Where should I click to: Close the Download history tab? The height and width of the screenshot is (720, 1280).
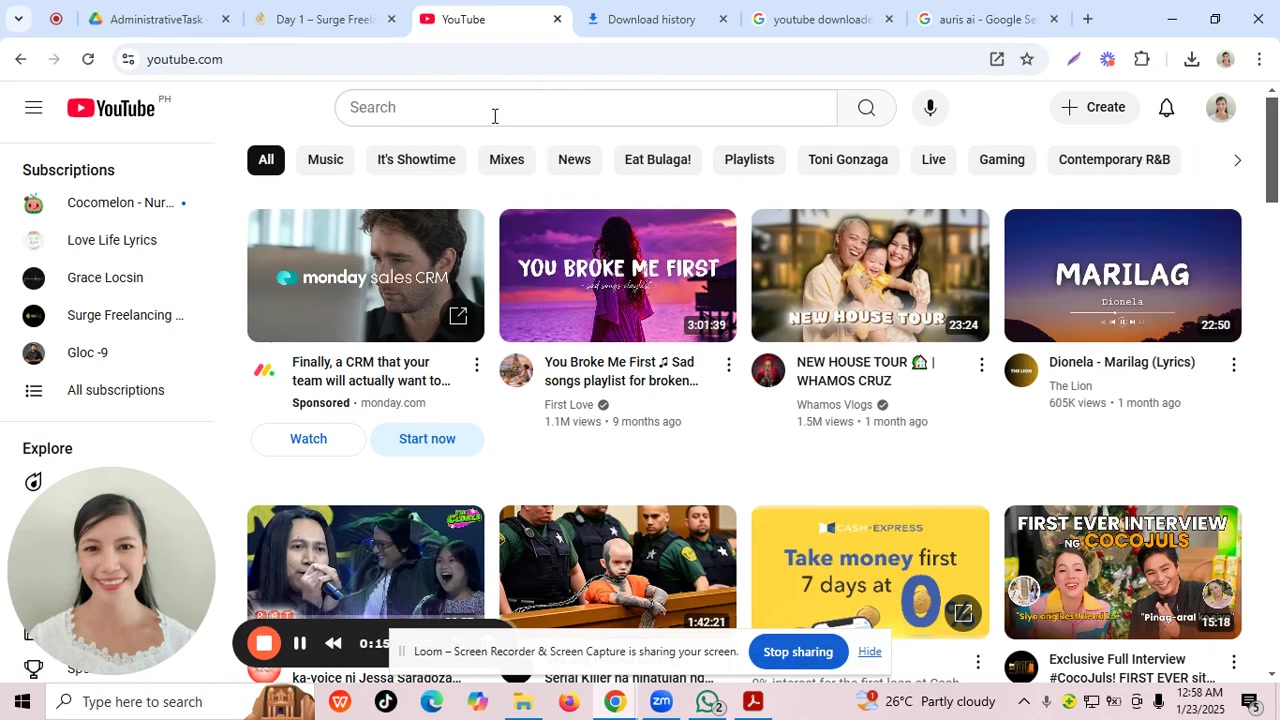(x=723, y=19)
